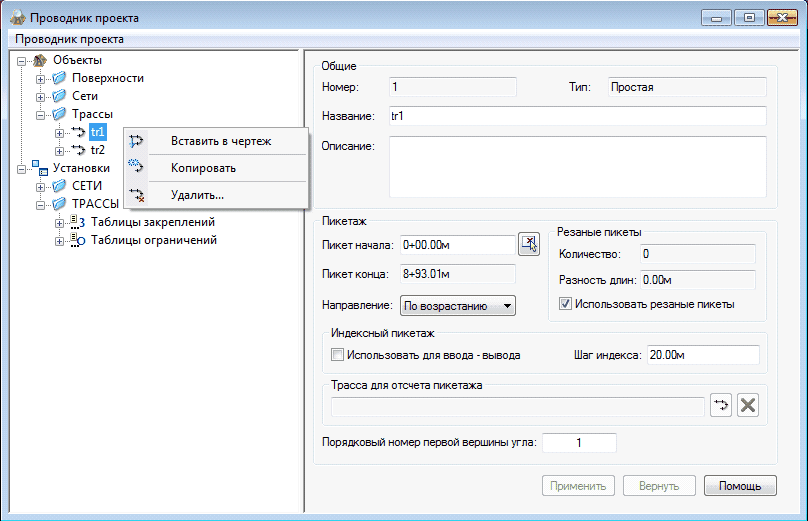Click the Поверхности folder icon
808x521 pixels.
click(x=59, y=78)
